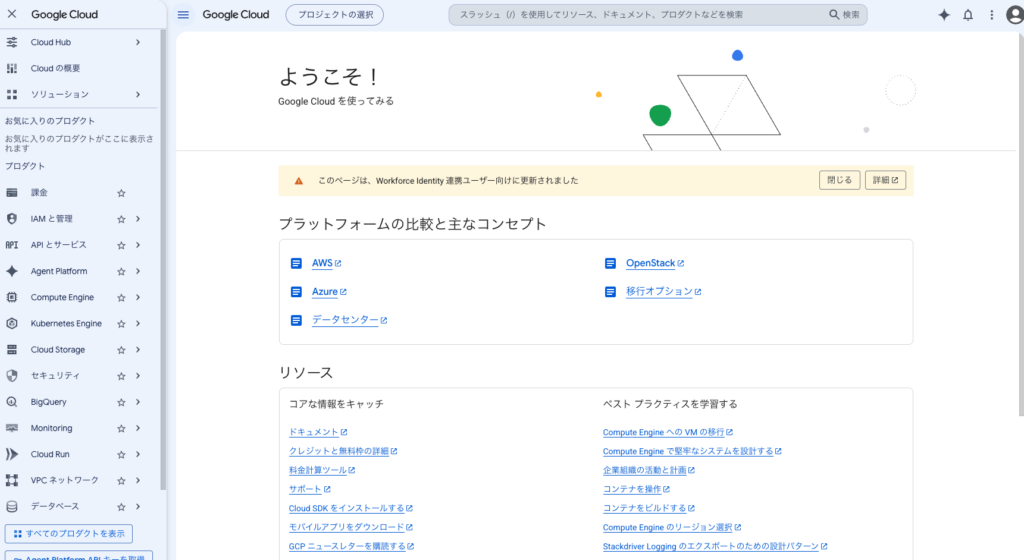Click すべてのプロダクトを表示 button

pos(69,533)
